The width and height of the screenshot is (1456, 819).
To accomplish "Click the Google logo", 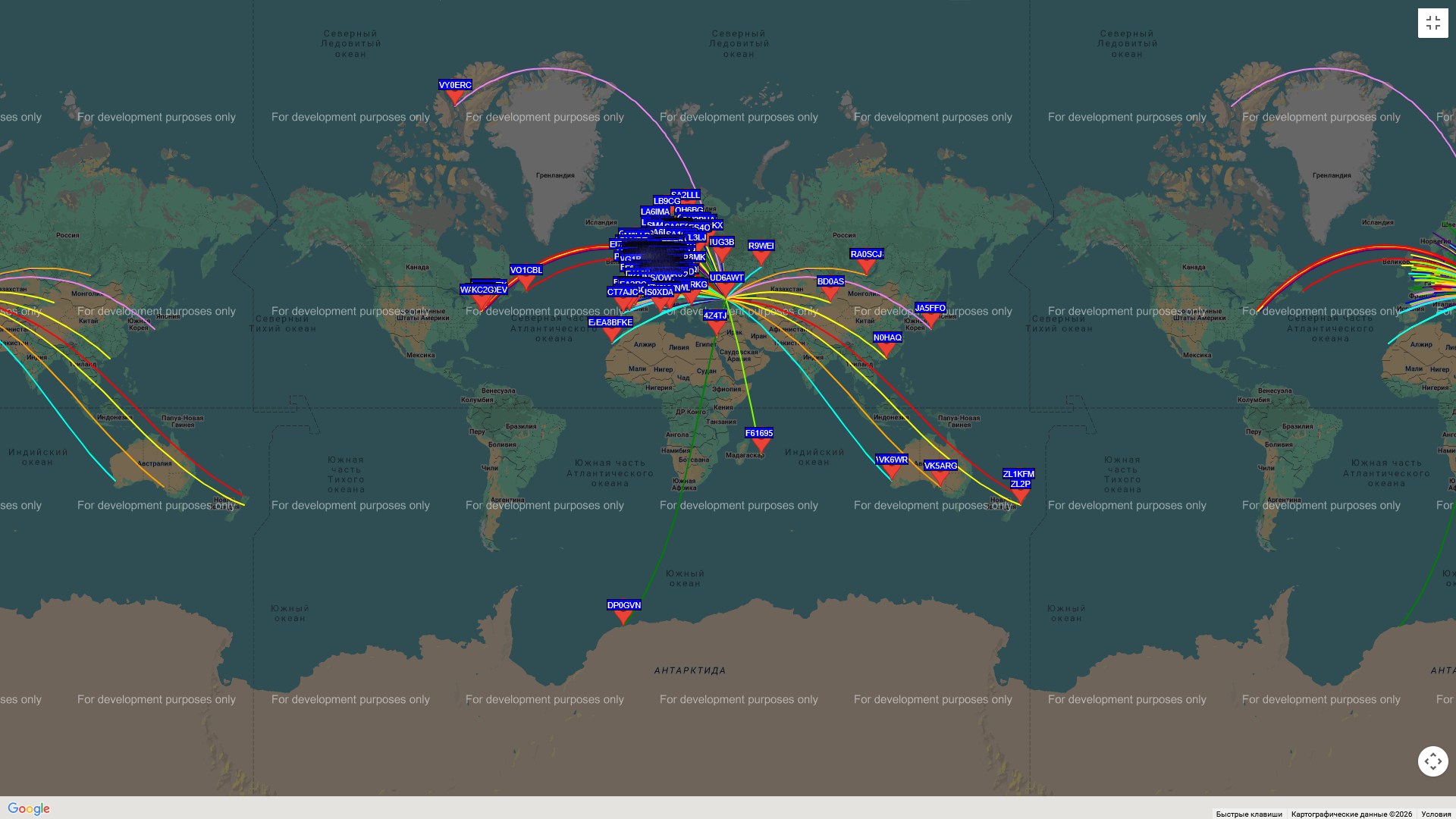I will coord(29,808).
